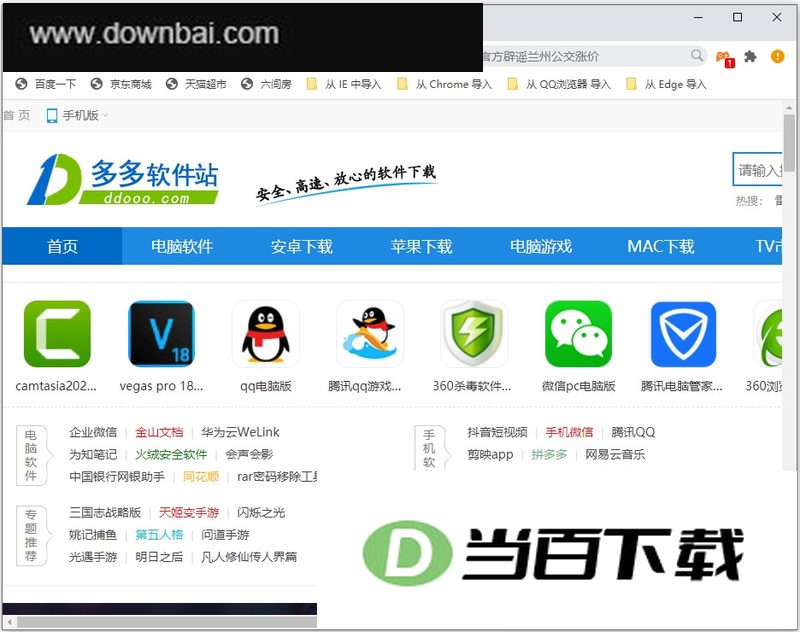Click the 多多软件站 site logo

click(x=123, y=179)
